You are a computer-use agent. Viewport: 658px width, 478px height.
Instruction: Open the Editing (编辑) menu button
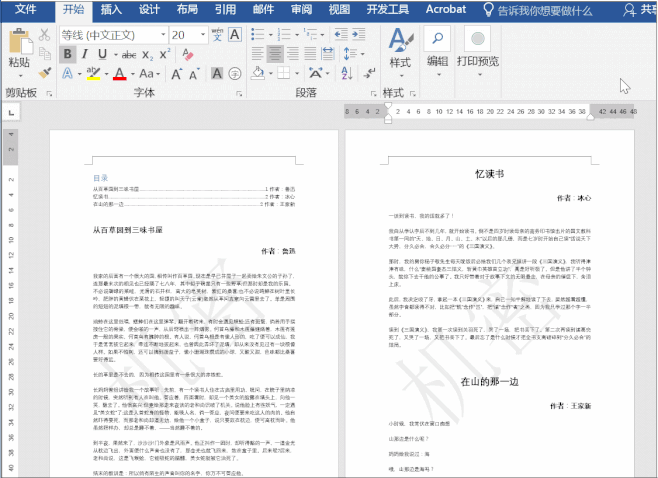(438, 52)
